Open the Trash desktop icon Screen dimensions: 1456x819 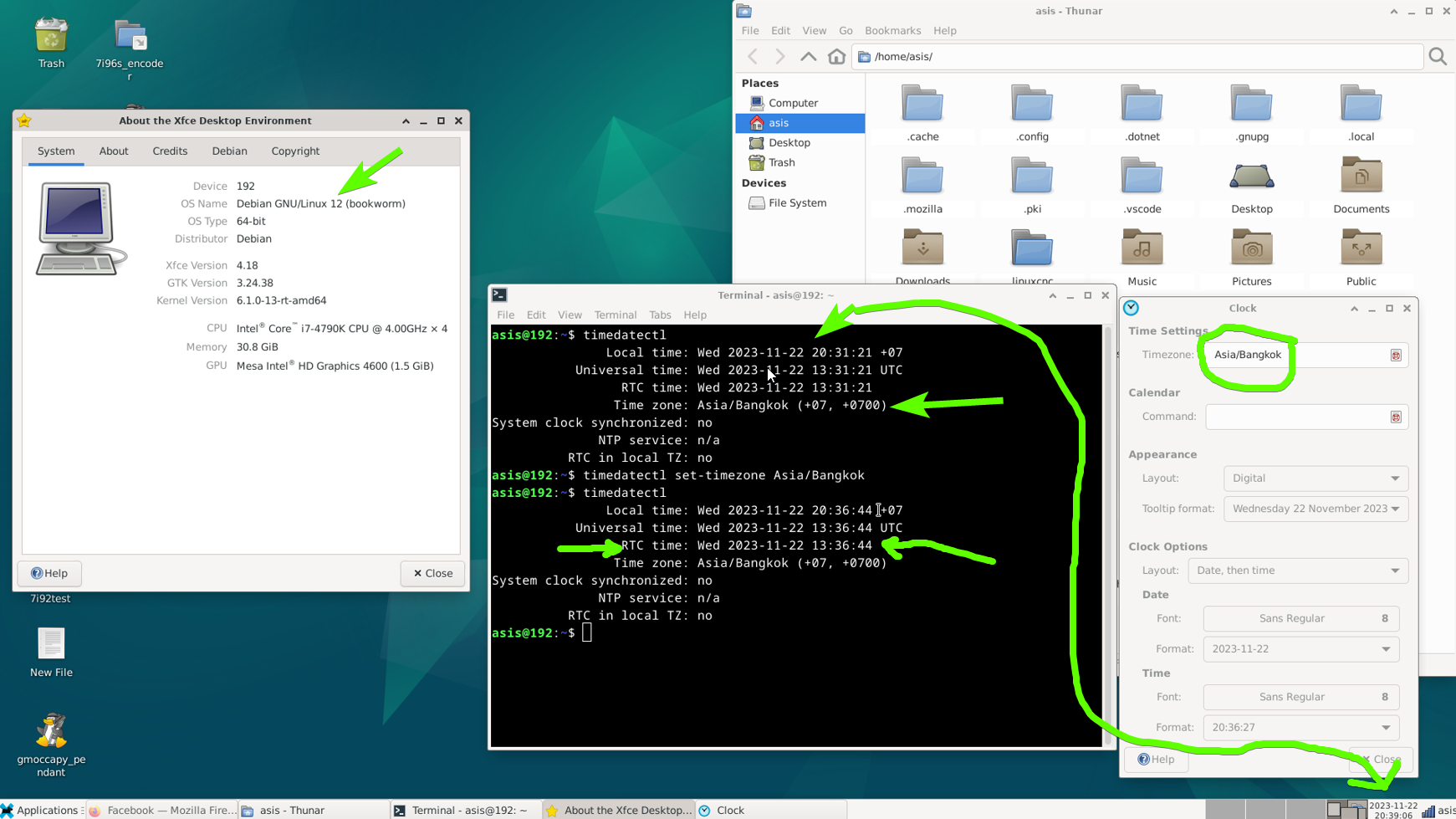51,44
